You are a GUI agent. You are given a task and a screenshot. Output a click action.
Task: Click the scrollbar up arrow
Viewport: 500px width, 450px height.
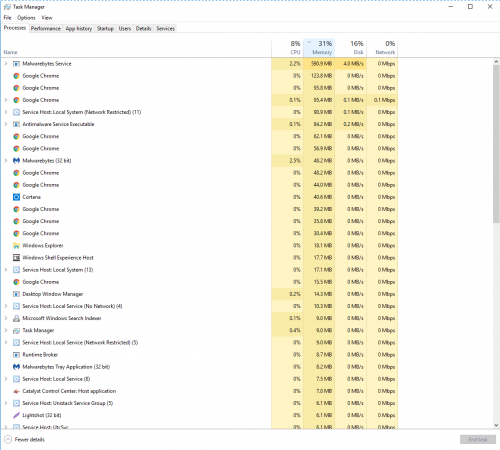click(x=496, y=62)
